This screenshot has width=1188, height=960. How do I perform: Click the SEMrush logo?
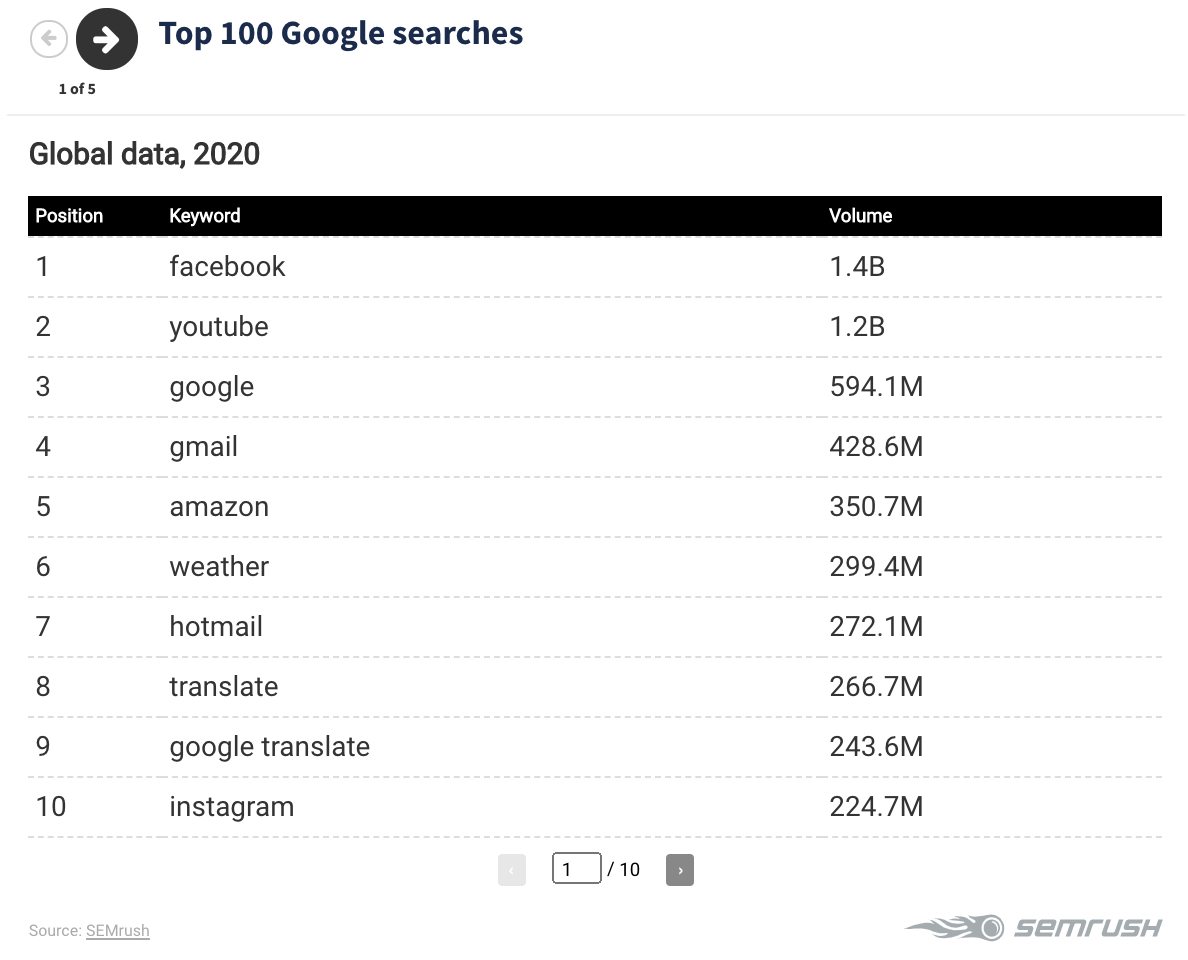pyautogui.click(x=1033, y=927)
